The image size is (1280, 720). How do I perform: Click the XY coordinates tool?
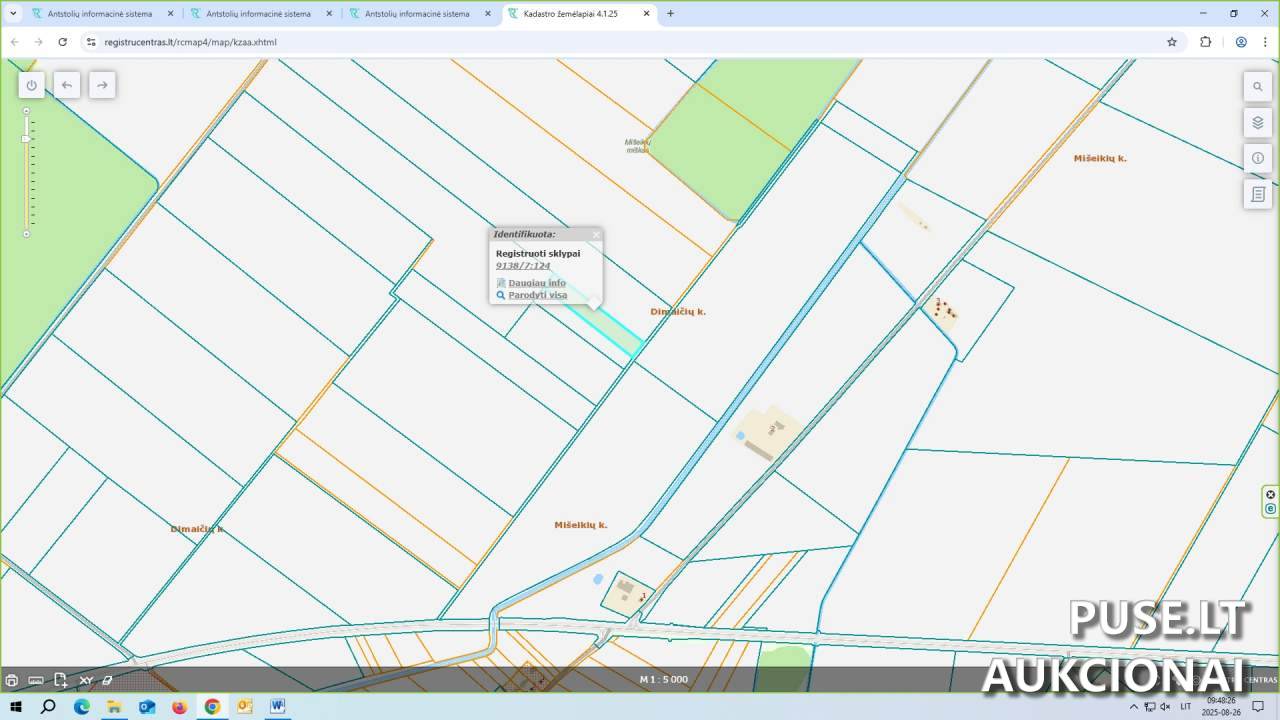pos(86,680)
